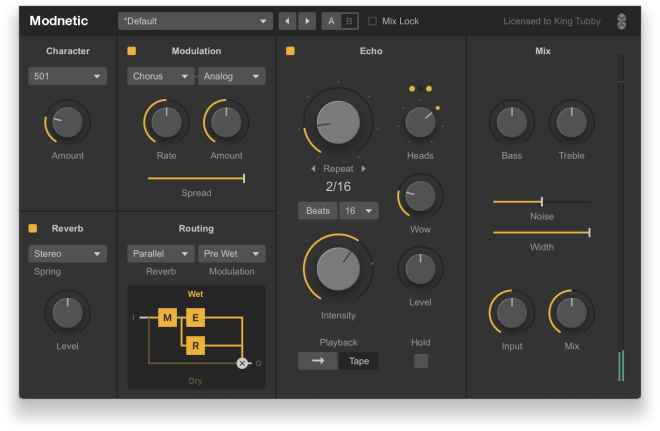Screen dimensions: 660x431
Task: Open the 16 beat division dropdown
Action: (x=359, y=211)
